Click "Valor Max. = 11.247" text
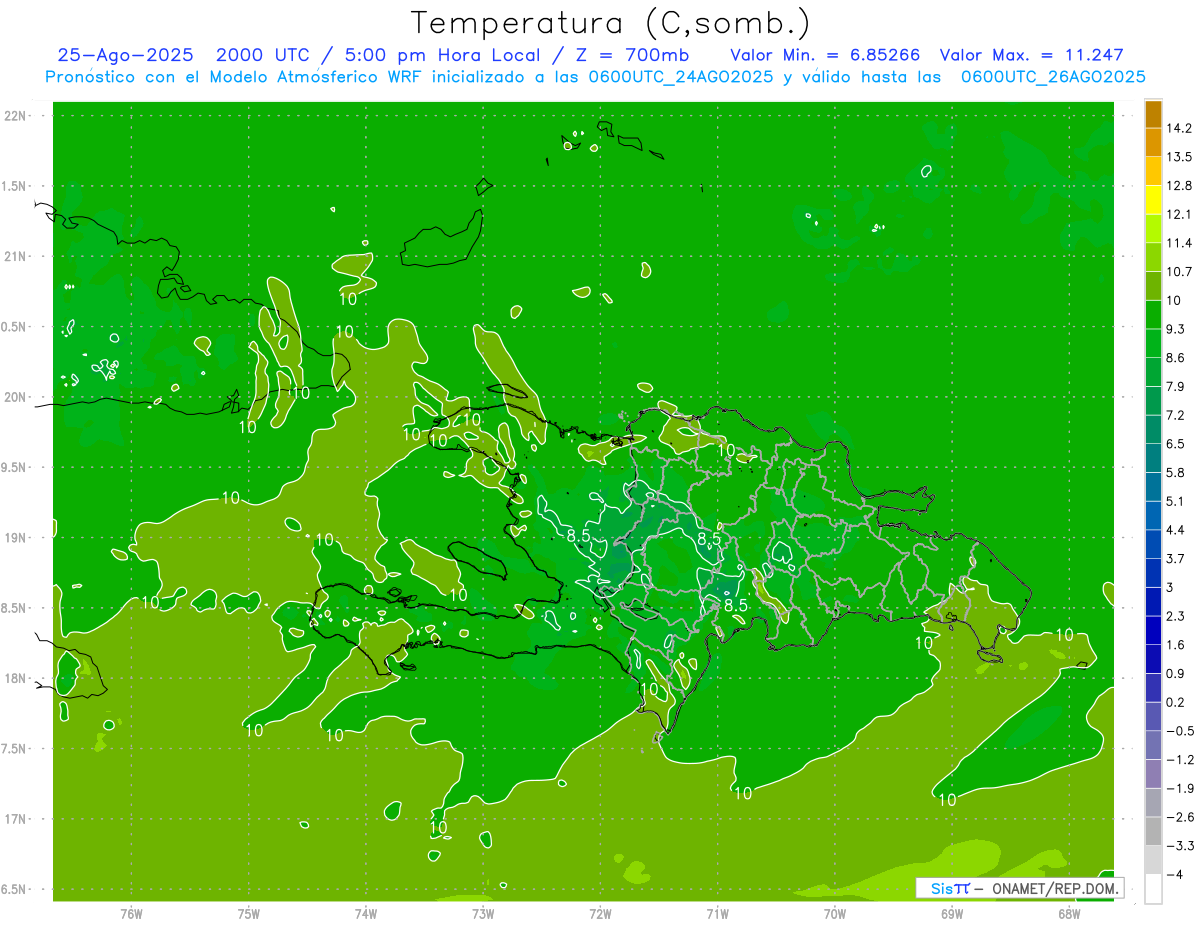 coord(1031,56)
